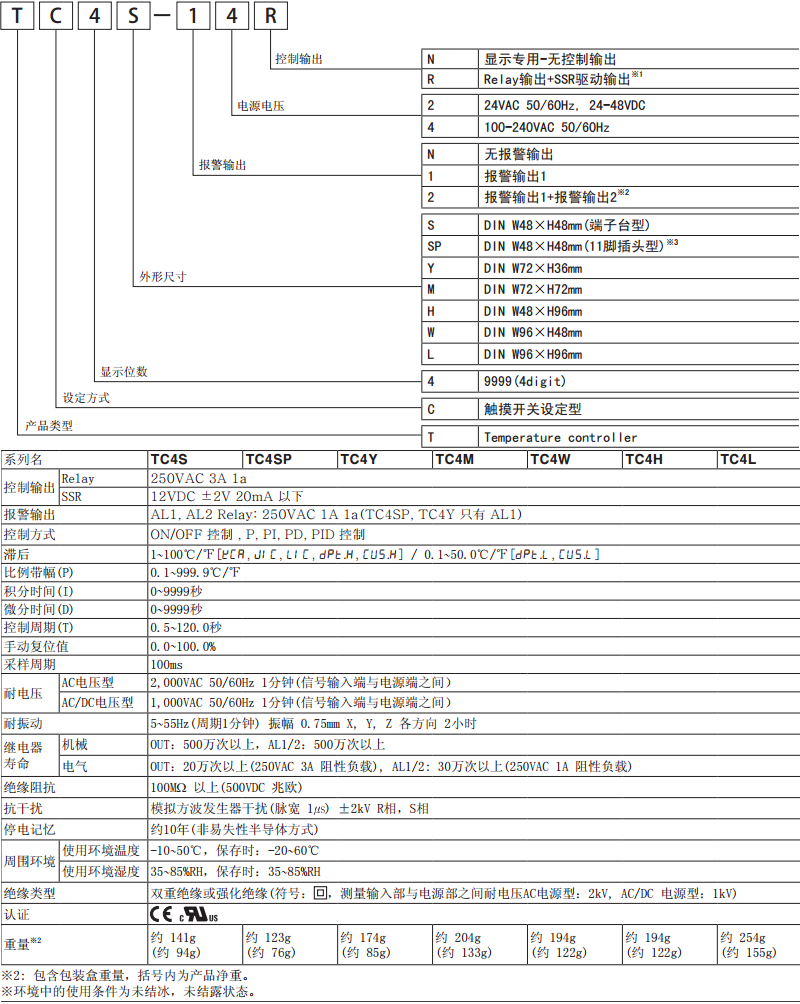
Task: Click the "显示位数" label
Action: (x=124, y=371)
